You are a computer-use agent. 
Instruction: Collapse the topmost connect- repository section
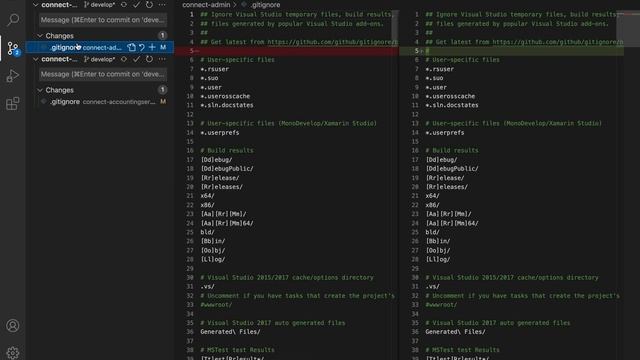tap(36, 4)
